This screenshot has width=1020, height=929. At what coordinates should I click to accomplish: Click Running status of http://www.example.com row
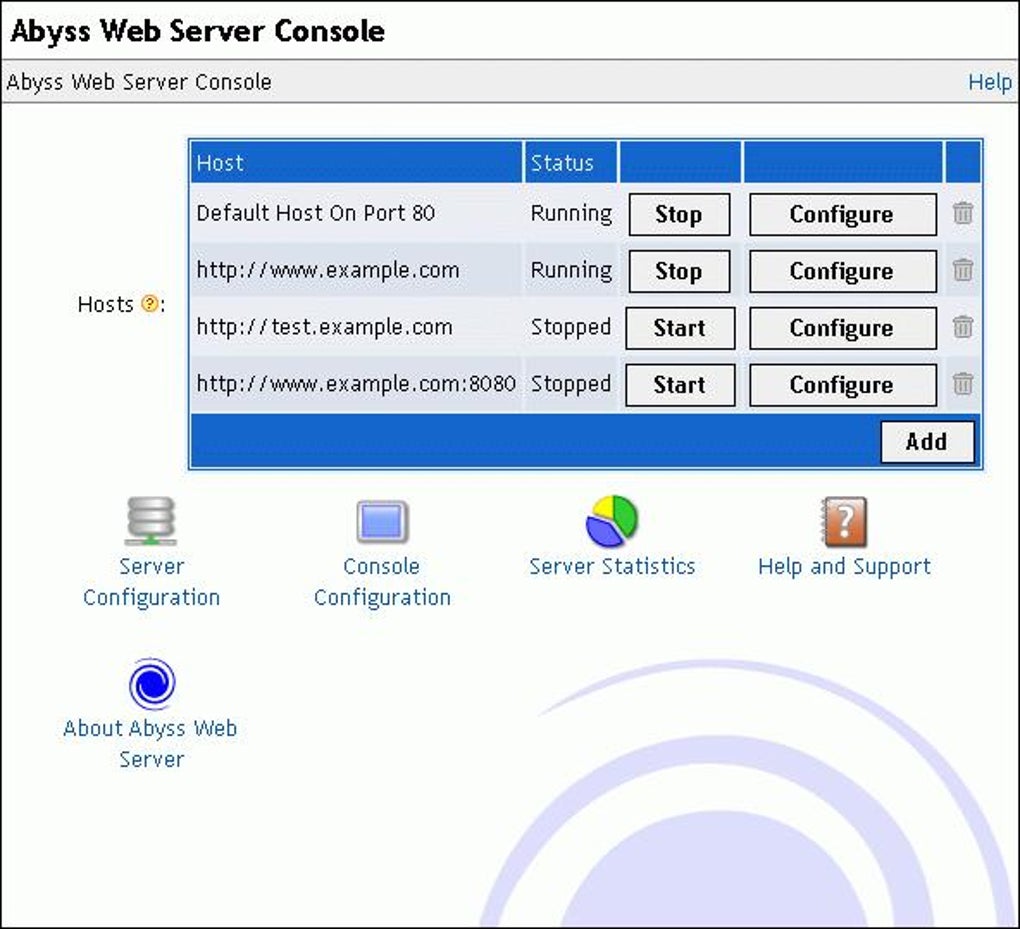tap(571, 270)
